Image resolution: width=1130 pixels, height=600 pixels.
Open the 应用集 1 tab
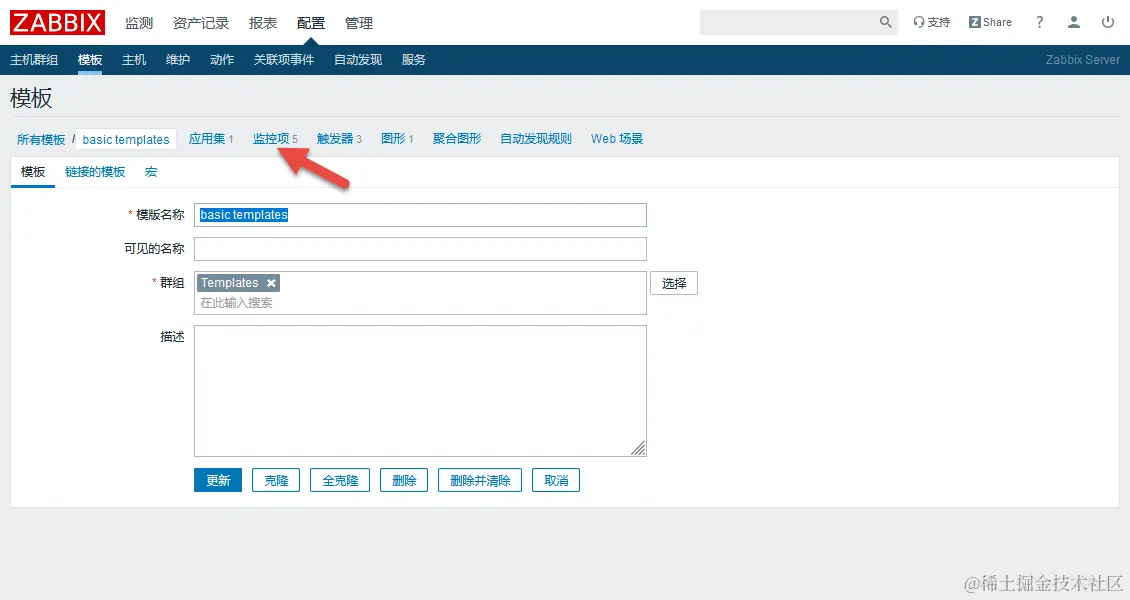click(211, 138)
